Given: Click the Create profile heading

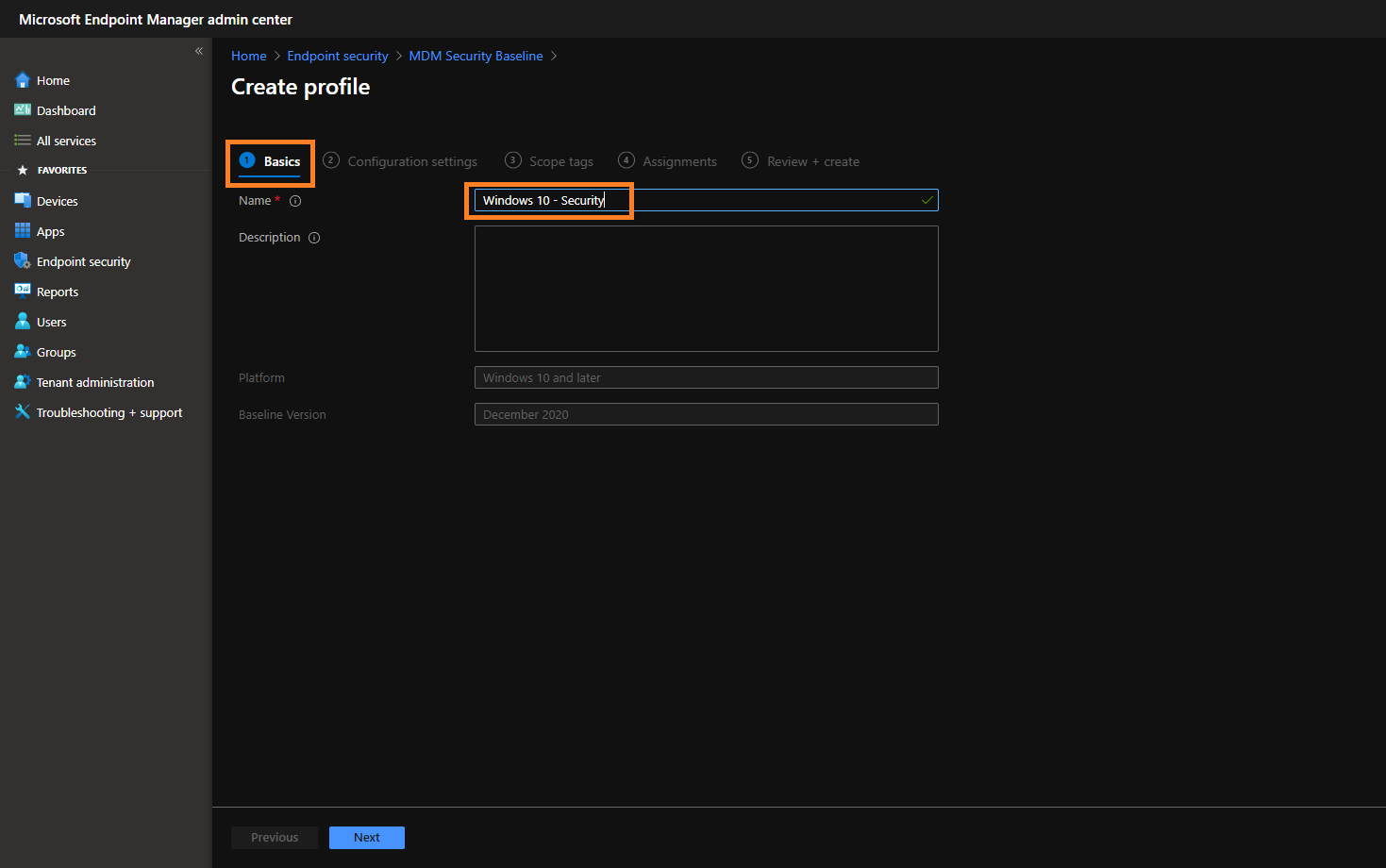Looking at the screenshot, I should pyautogui.click(x=301, y=87).
